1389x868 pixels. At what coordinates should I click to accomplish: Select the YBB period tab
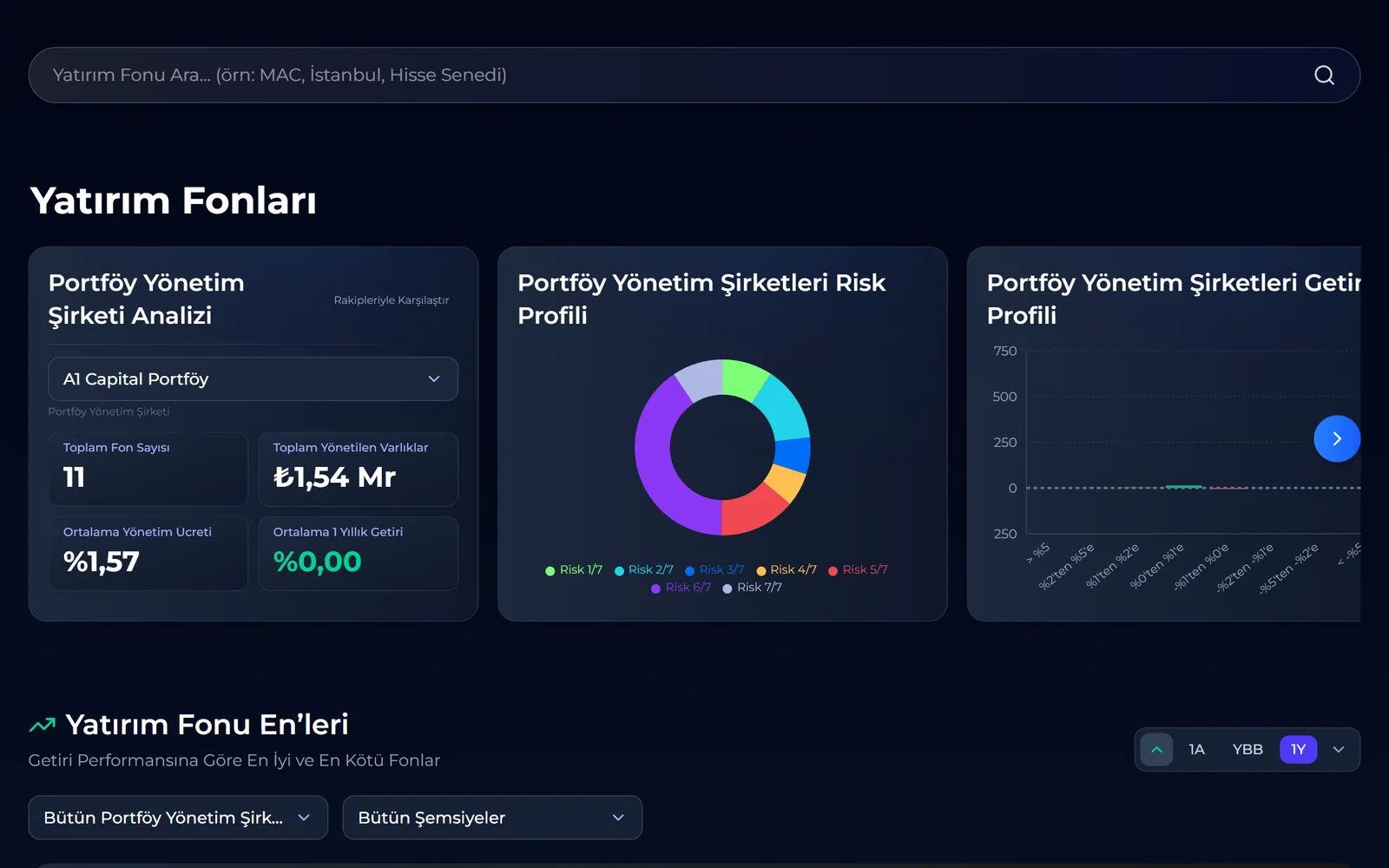point(1247,750)
